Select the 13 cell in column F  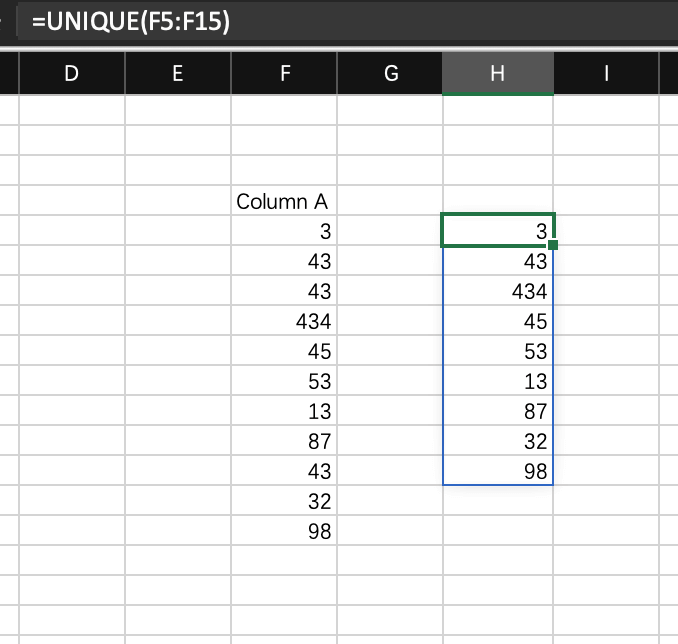[284, 411]
